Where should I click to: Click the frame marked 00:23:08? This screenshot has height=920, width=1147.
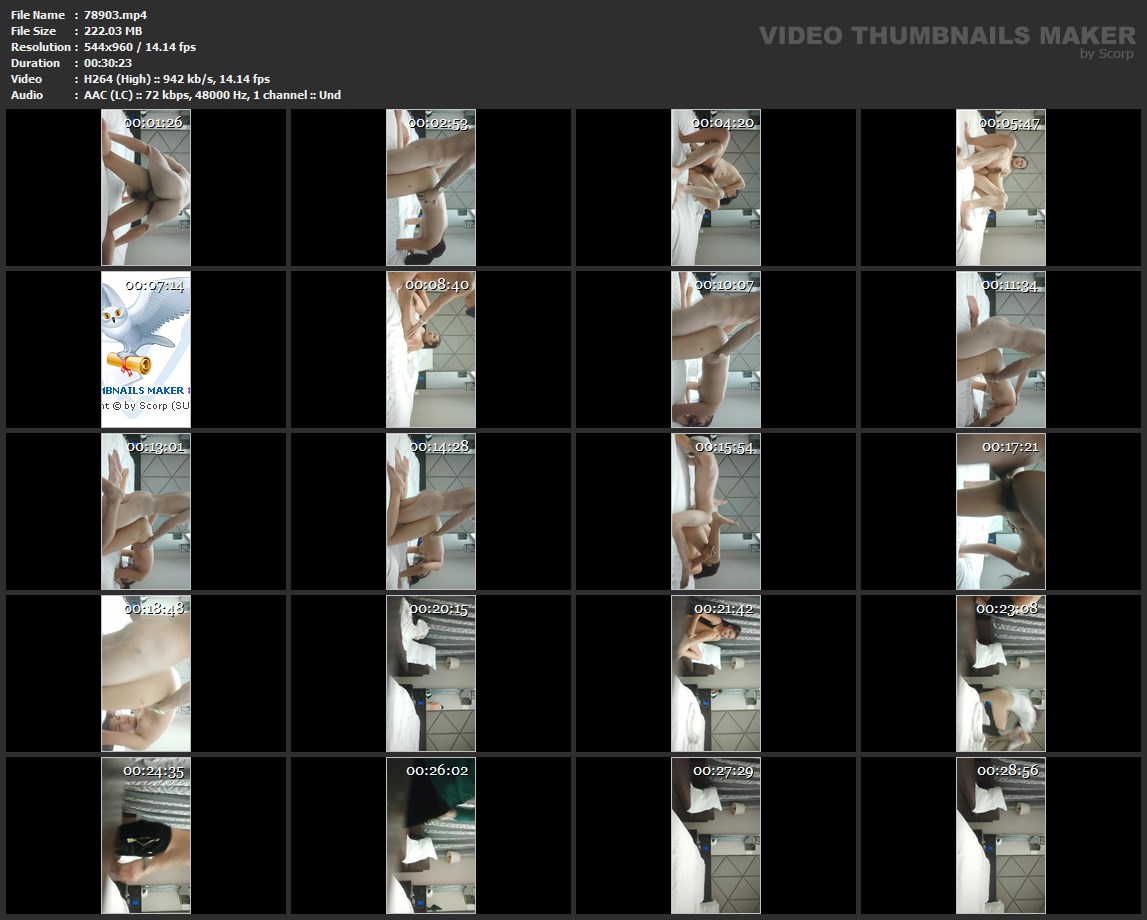click(x=1000, y=673)
